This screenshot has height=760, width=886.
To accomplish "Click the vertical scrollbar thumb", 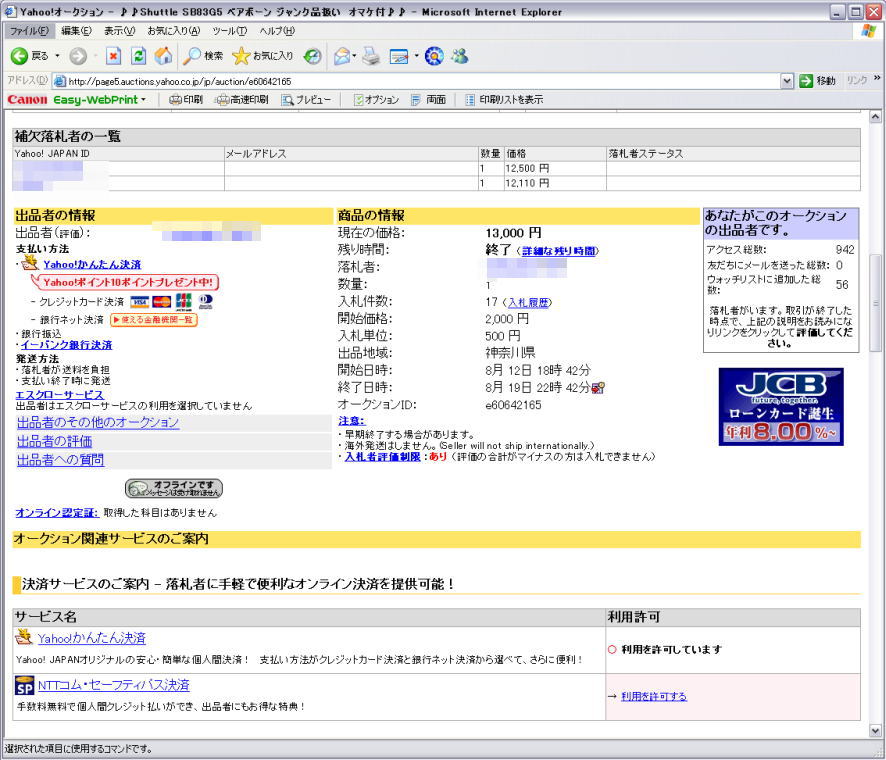I will [x=875, y=302].
